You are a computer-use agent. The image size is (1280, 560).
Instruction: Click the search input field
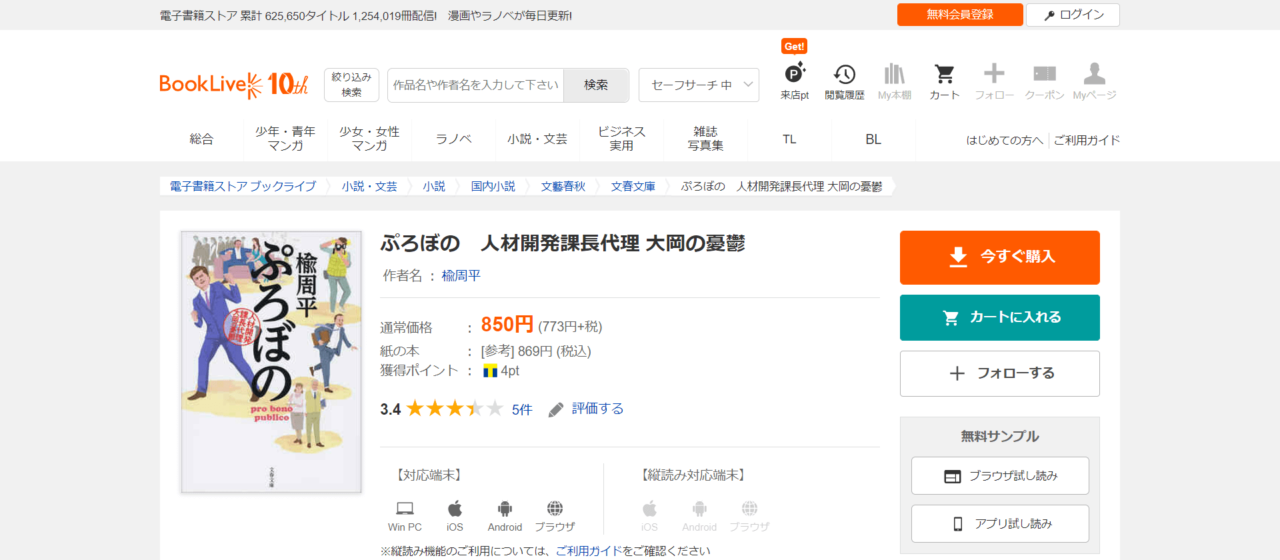coord(475,85)
